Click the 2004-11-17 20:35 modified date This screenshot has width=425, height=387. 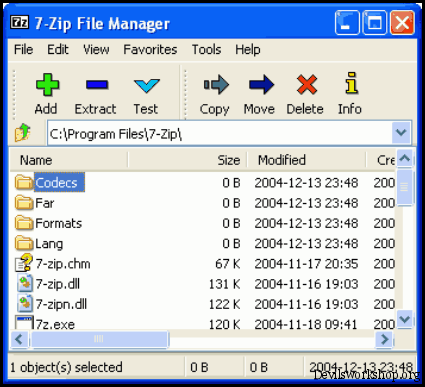306,264
